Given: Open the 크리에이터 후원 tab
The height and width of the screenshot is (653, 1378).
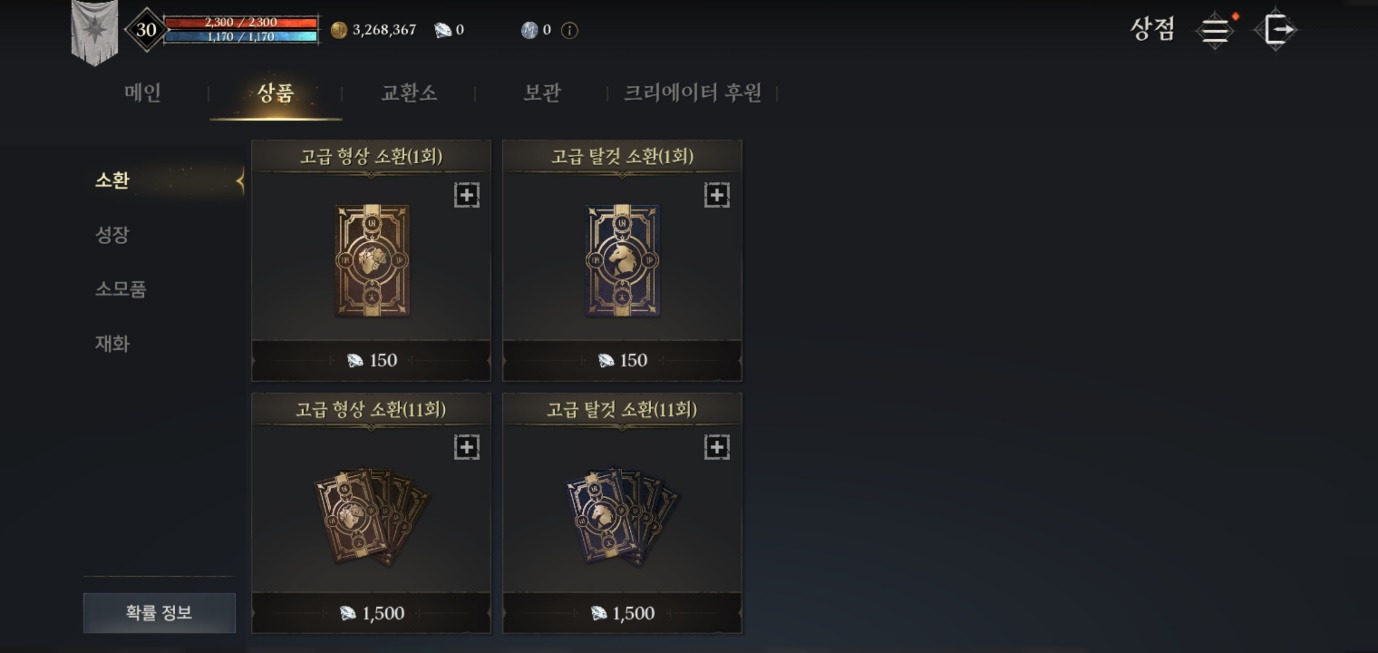Looking at the screenshot, I should [x=693, y=93].
